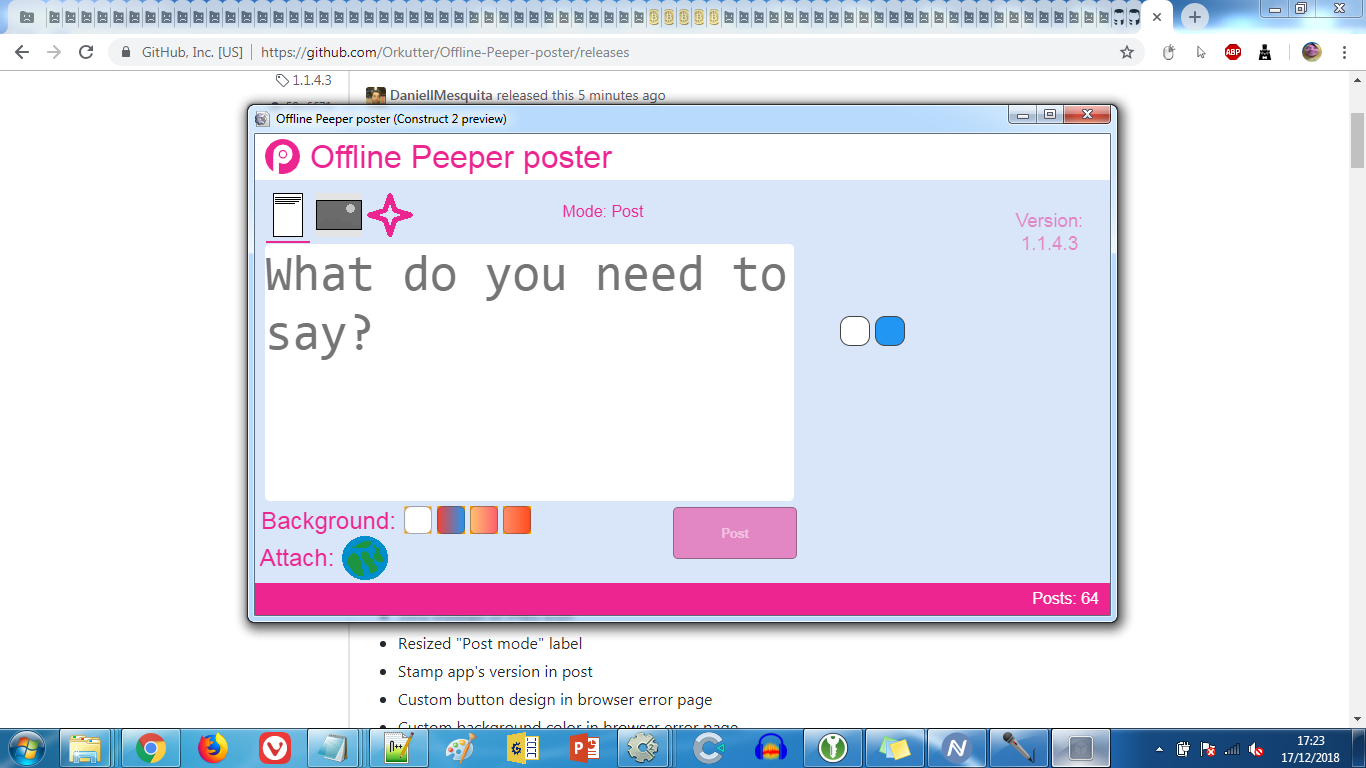Minimize the Offline Peeper poster window
1366x768 pixels.
click(1022, 115)
